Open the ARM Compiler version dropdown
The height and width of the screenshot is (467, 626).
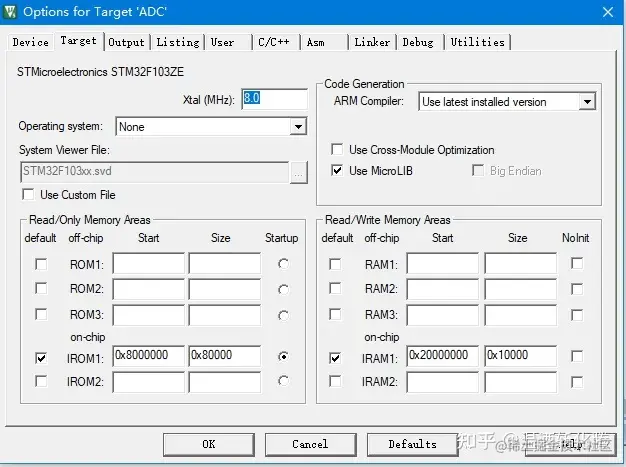(x=587, y=102)
